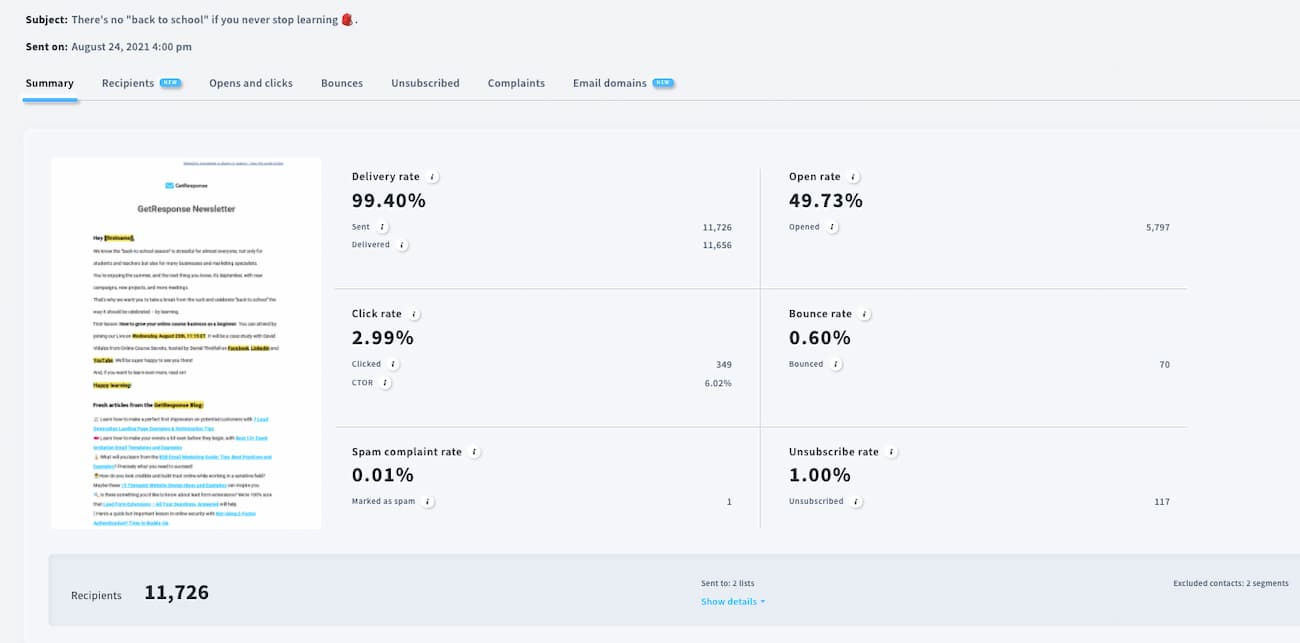This screenshot has height=643, width=1300.
Task: Go to the Bounces tab
Action: coord(342,83)
